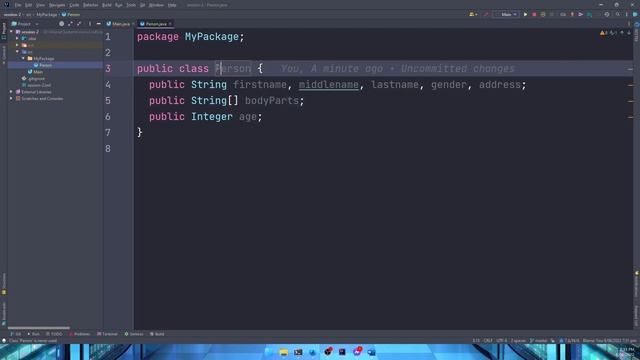The width and height of the screenshot is (640, 360).
Task: Collapse the MyPackage folder node
Action: [23, 58]
